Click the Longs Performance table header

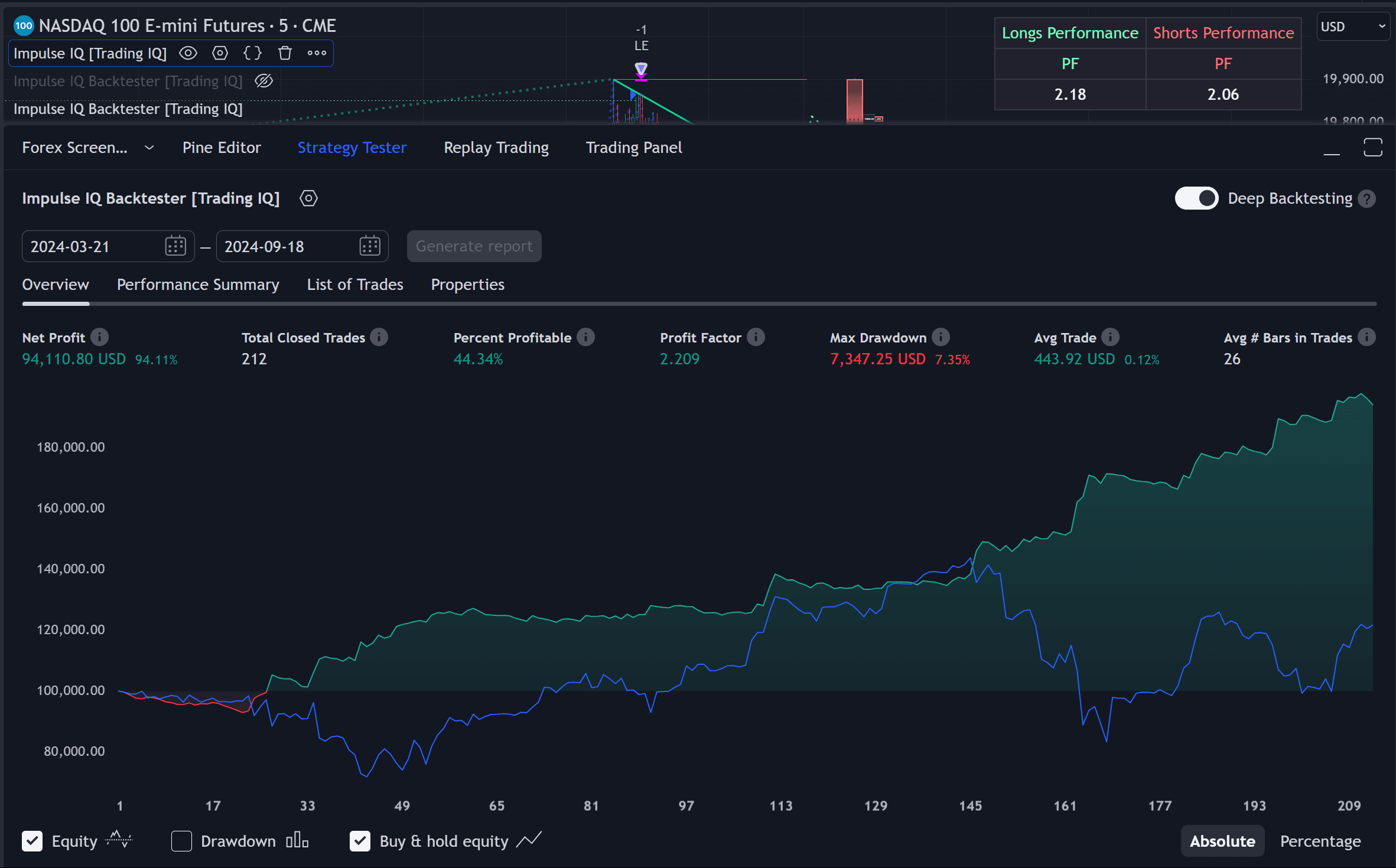coord(1070,33)
